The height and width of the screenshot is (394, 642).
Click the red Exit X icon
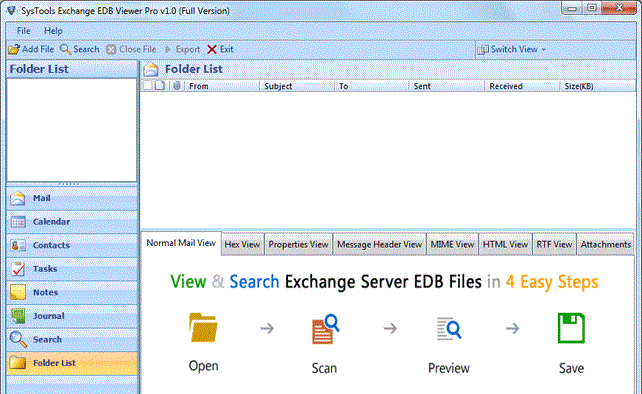click(212, 50)
